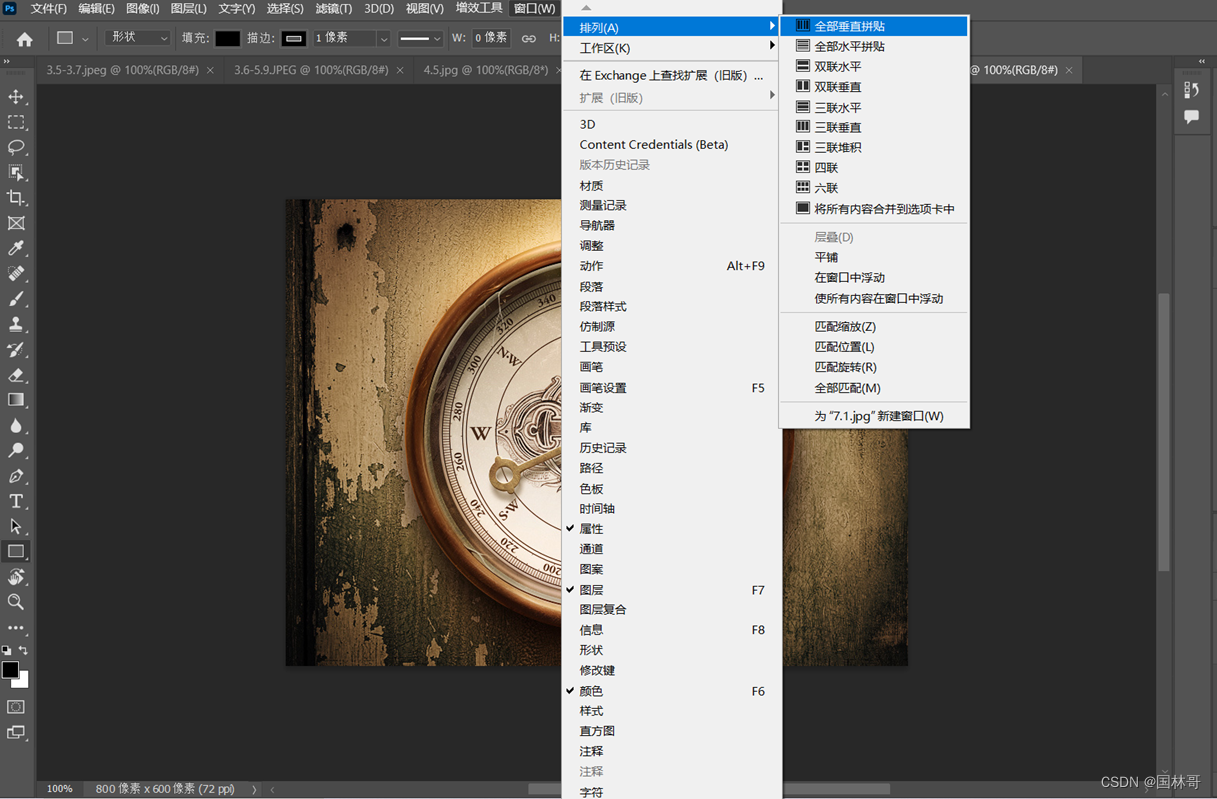
Task: Click the stroke color swatch
Action: pyautogui.click(x=293, y=38)
